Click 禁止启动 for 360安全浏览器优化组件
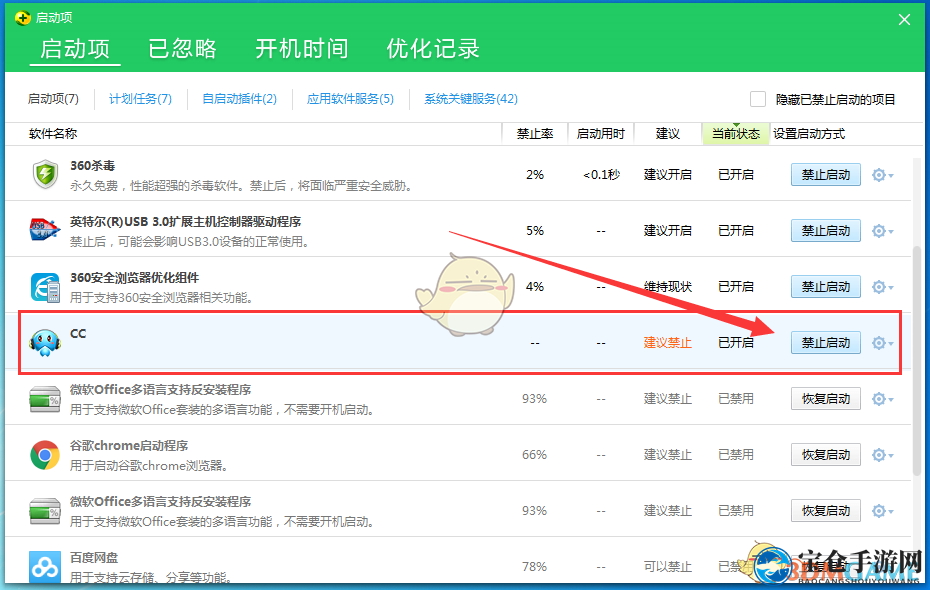The image size is (930, 590). tap(826, 287)
